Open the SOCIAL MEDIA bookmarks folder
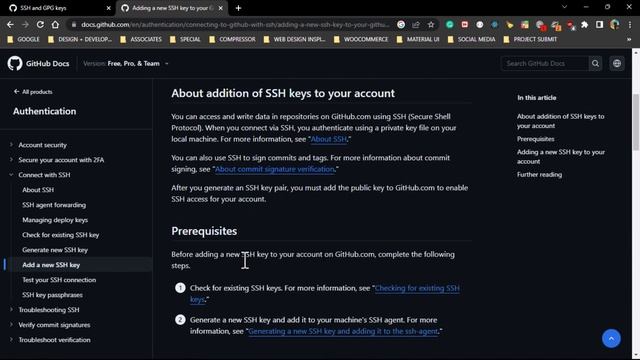The image size is (640, 360). (x=471, y=39)
